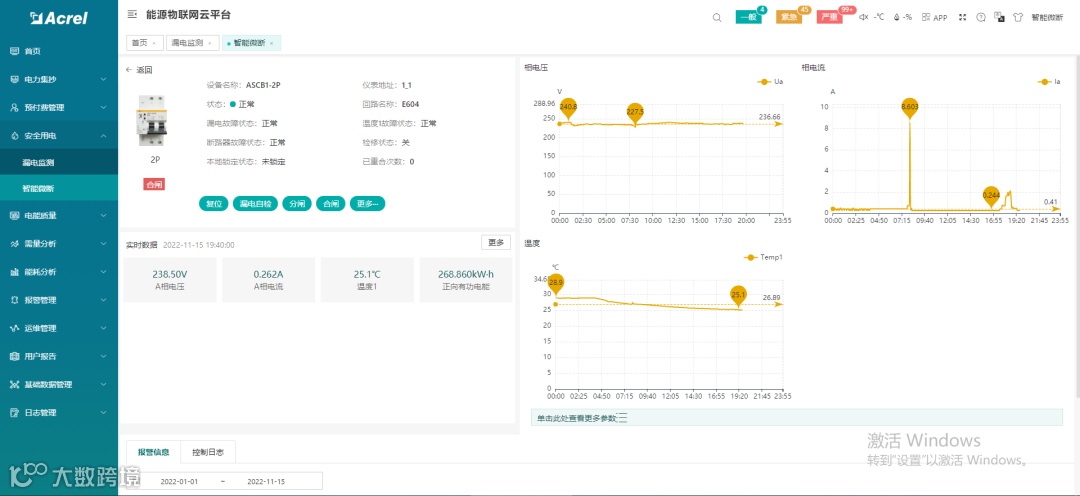Expand 预付费管理 menu

59,107
